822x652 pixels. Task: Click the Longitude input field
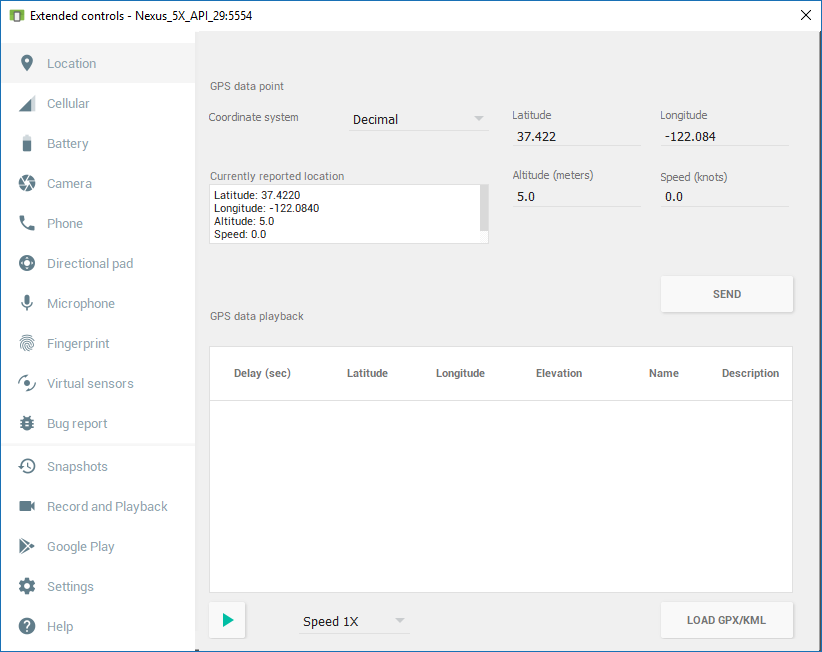[x=724, y=137]
